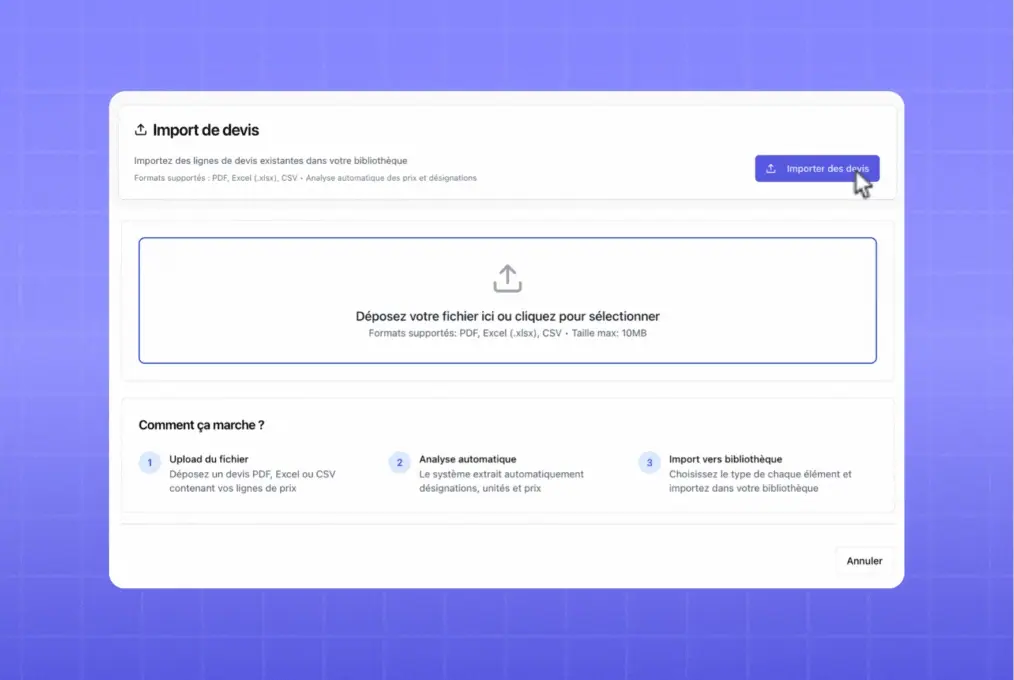Image resolution: width=1014 pixels, height=680 pixels.
Task: Click the Upload du fichier step title
Action: [x=209, y=459]
